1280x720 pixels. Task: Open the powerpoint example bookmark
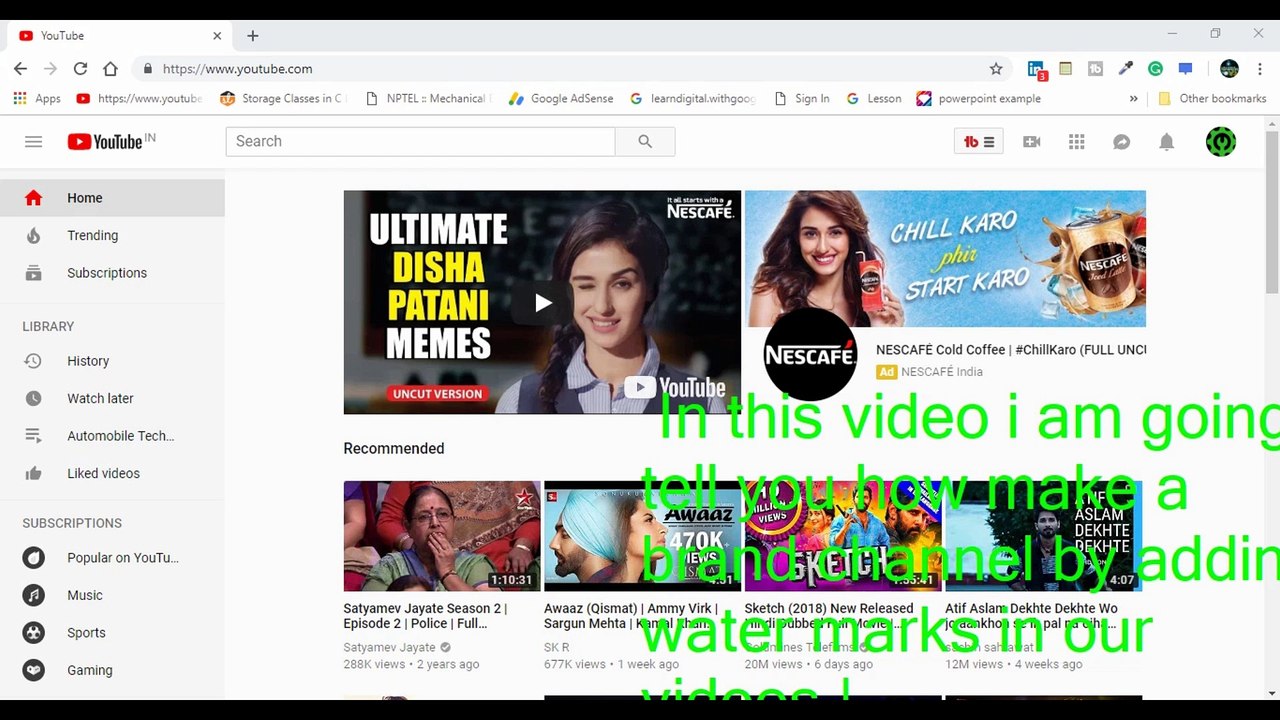(979, 99)
